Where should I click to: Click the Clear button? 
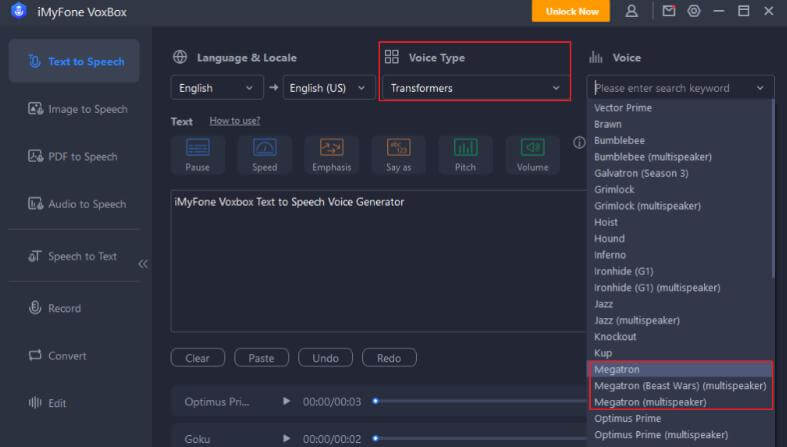(198, 358)
